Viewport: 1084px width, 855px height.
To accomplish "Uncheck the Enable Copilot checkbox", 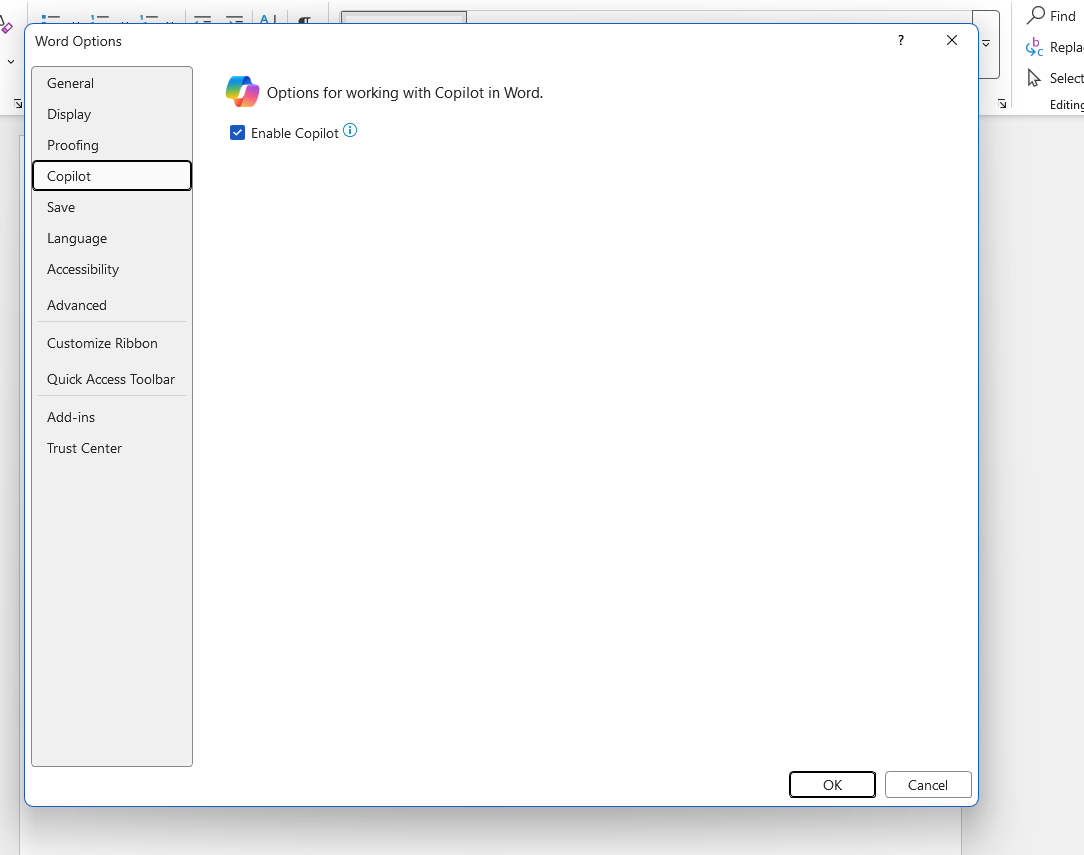I will [237, 133].
